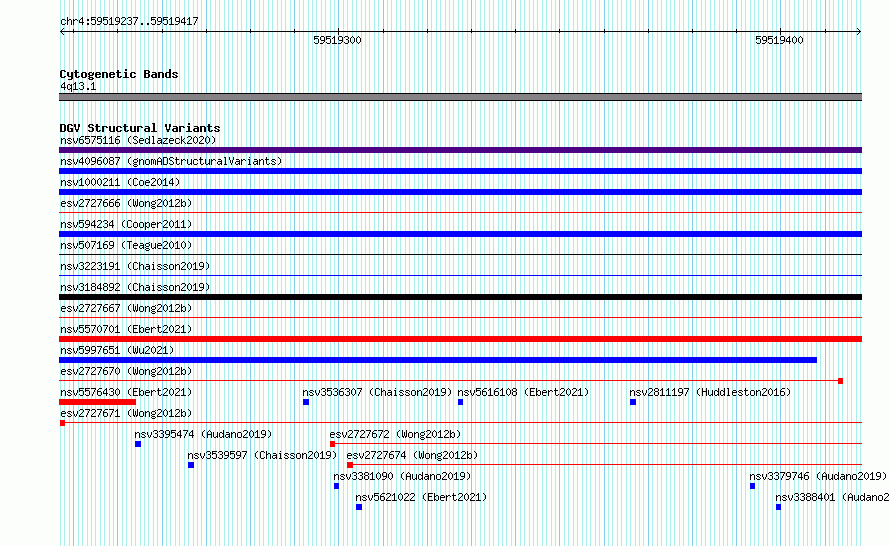Click the DGV Structural Variants track title
The width and height of the screenshot is (890, 546).
pos(140,128)
